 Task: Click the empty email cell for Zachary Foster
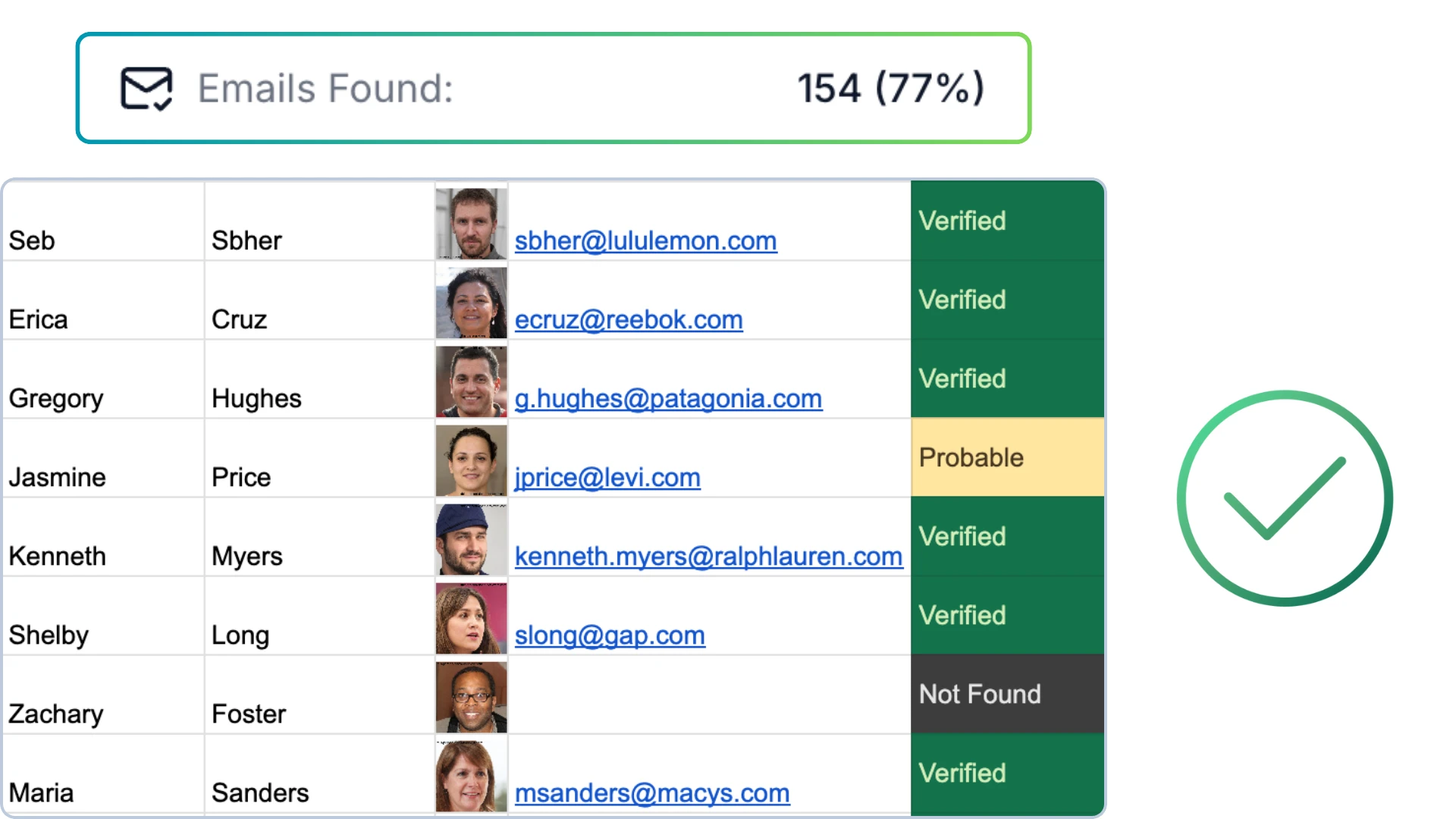click(x=709, y=694)
